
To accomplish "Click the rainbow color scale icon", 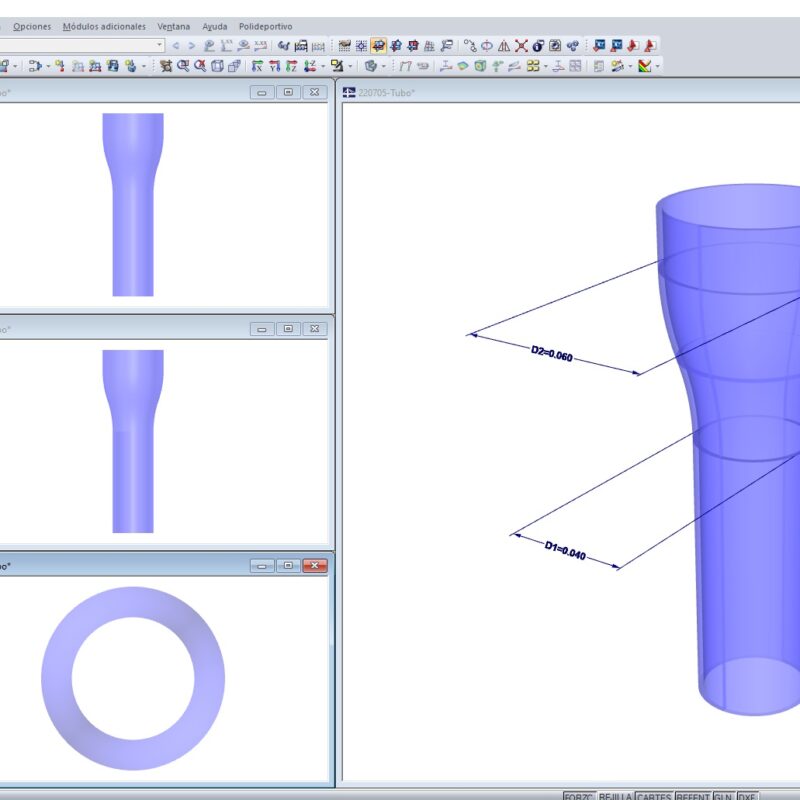I will [x=644, y=66].
